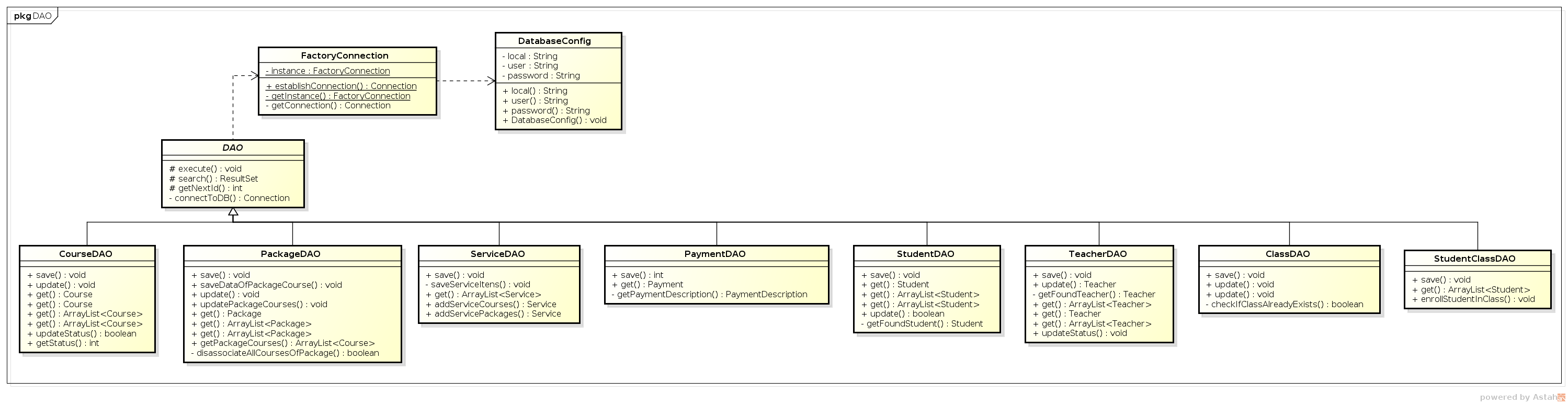The height and width of the screenshot is (404, 1568).
Task: Select the TeacherDAO class title
Action: click(x=1097, y=254)
